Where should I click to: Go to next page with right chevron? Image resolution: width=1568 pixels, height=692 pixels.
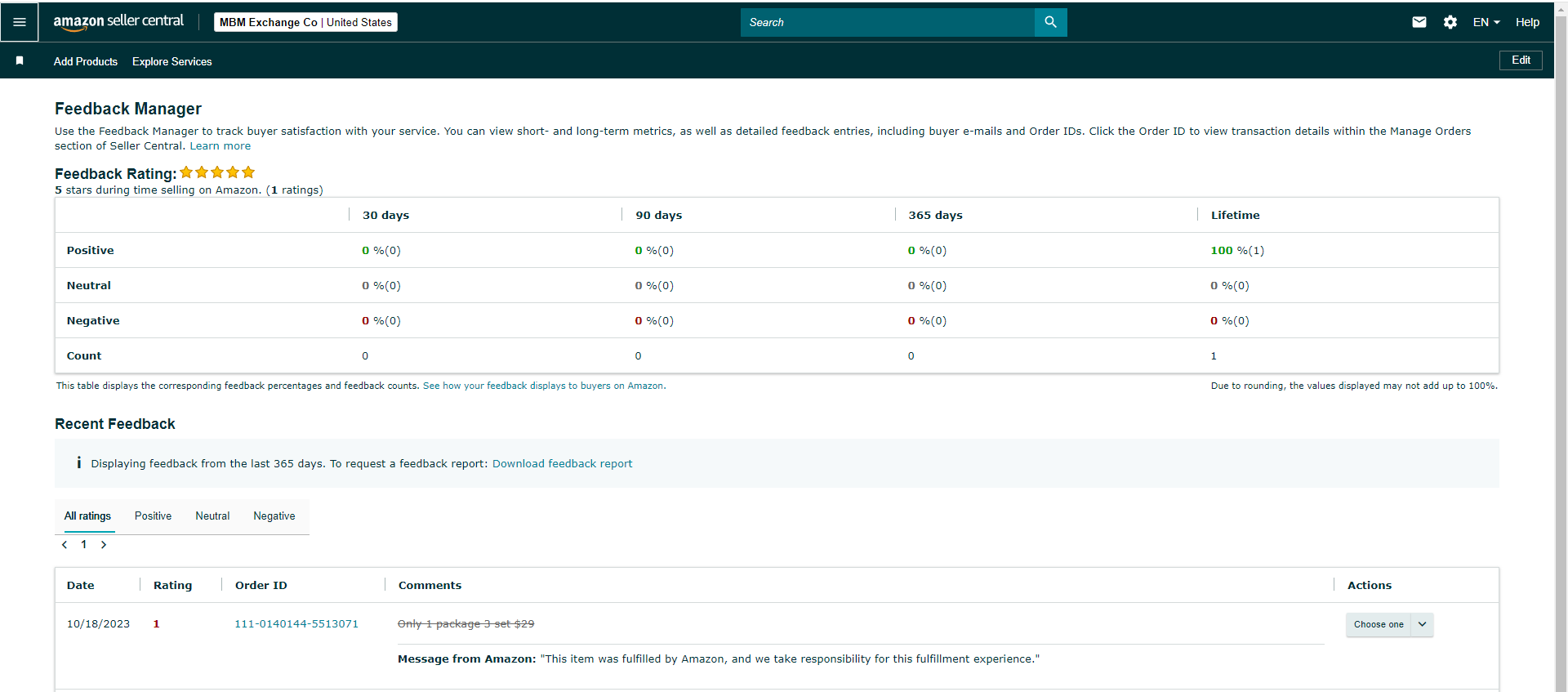(x=104, y=544)
